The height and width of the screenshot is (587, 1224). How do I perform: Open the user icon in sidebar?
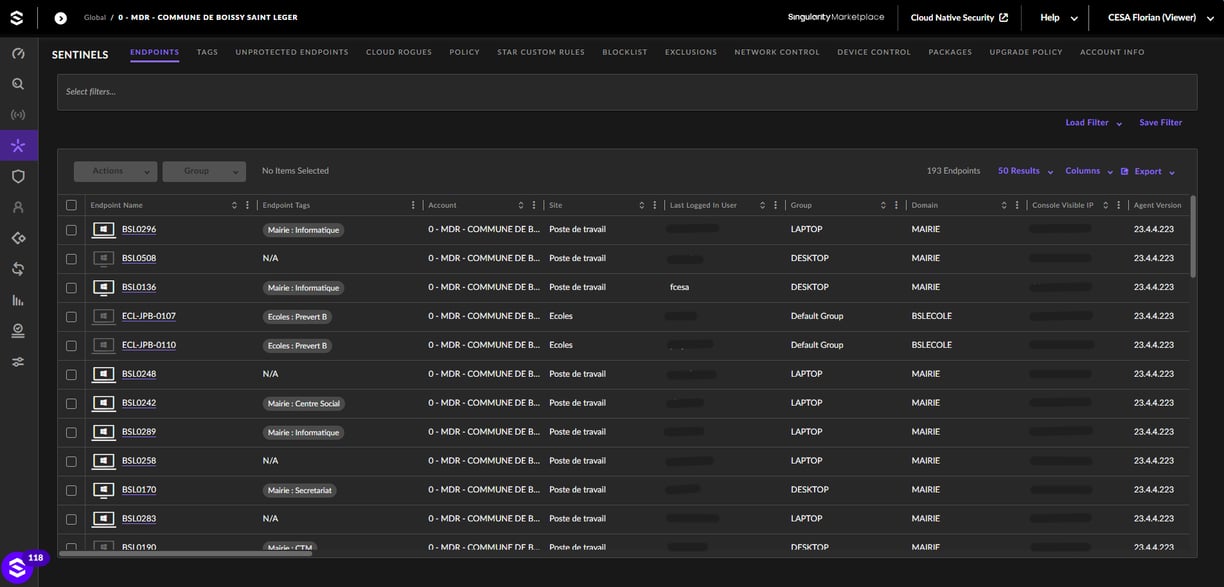tap(18, 207)
